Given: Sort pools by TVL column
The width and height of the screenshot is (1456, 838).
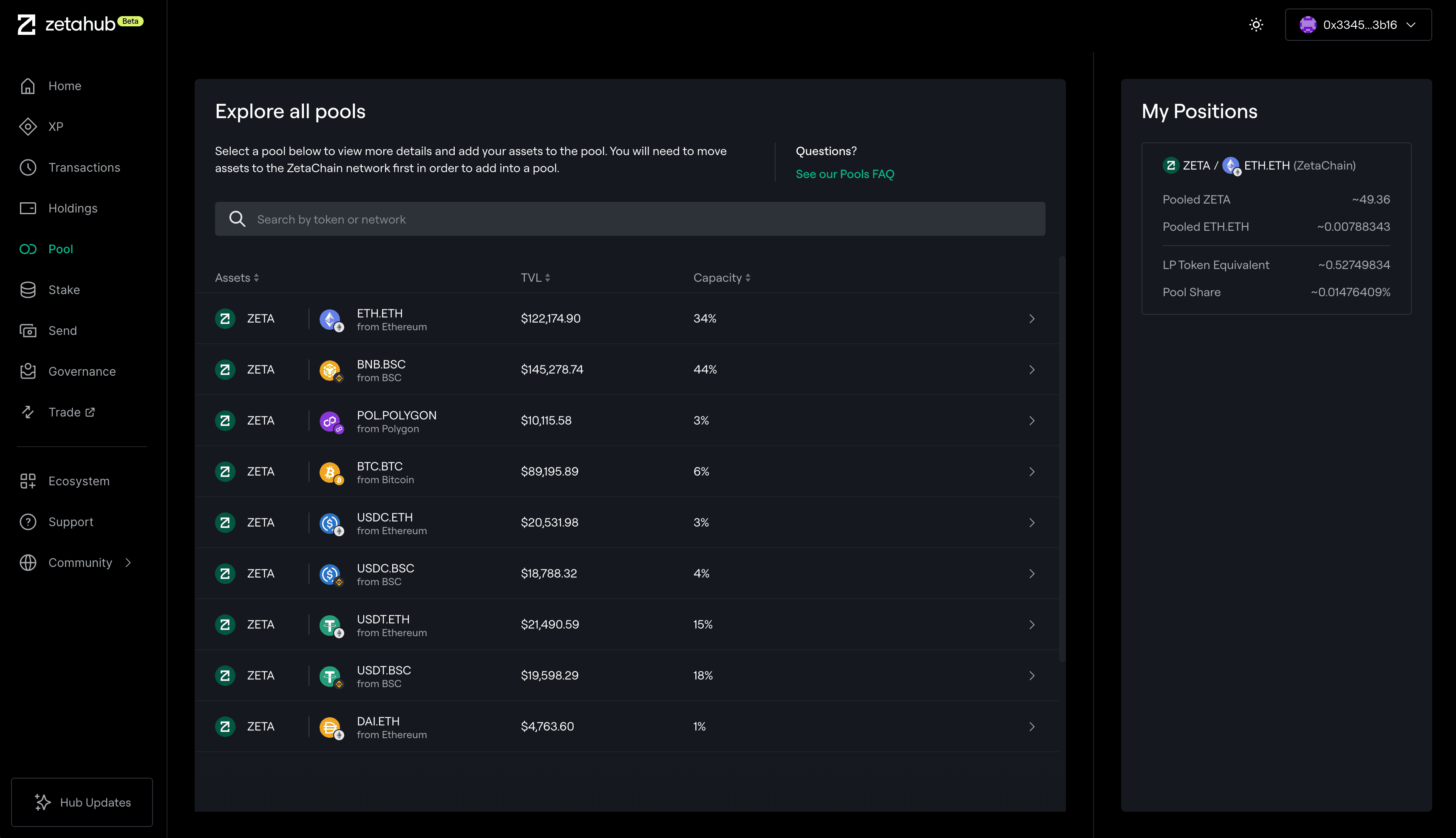Looking at the screenshot, I should pos(535,278).
